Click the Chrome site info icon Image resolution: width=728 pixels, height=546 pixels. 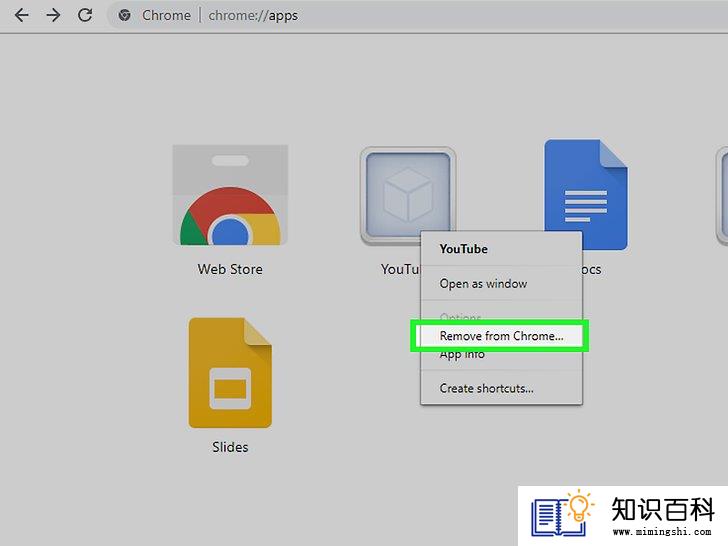pos(124,15)
